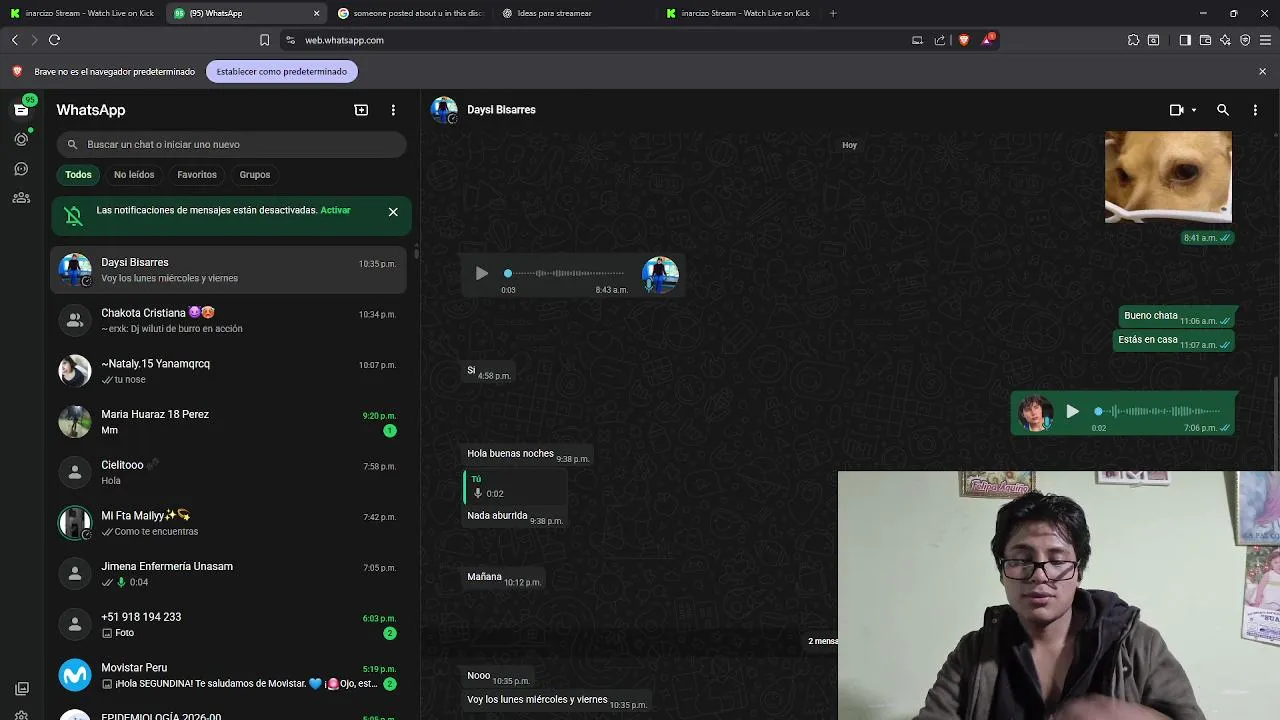
Task: Start a new chat with the plus icon
Action: click(x=361, y=110)
